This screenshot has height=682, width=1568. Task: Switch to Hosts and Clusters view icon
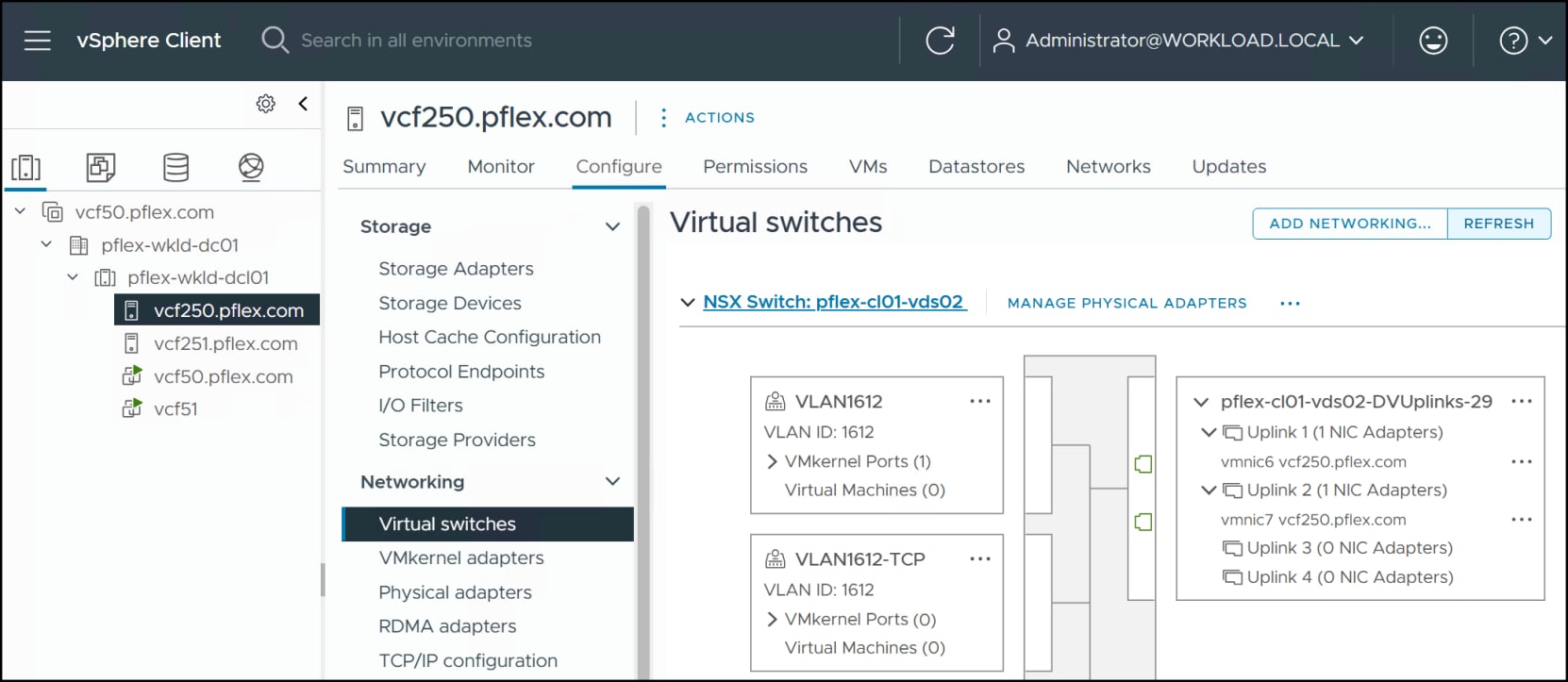click(25, 167)
